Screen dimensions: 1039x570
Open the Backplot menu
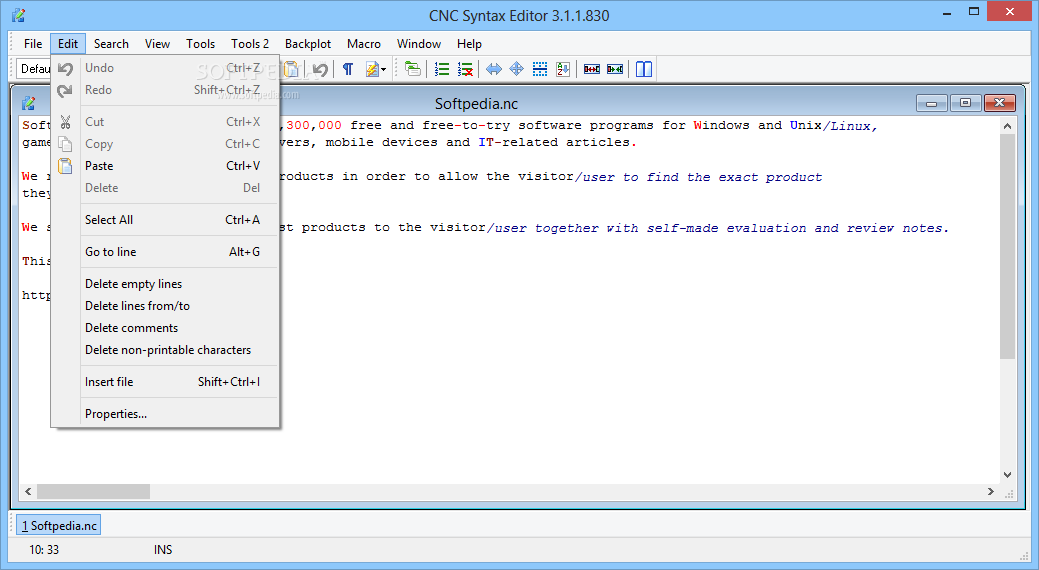click(308, 44)
